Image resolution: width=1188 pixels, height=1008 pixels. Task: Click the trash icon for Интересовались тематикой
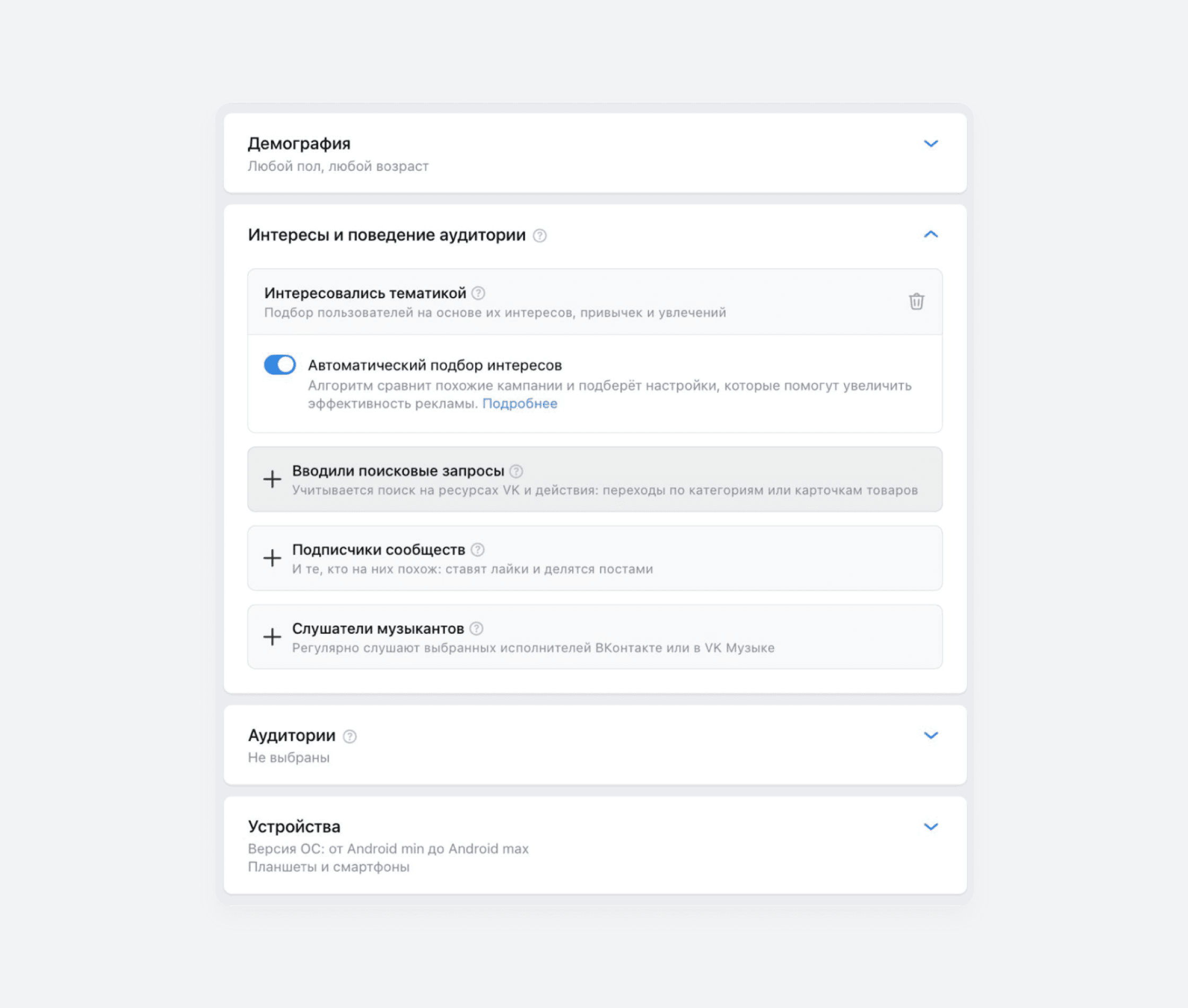point(916,301)
